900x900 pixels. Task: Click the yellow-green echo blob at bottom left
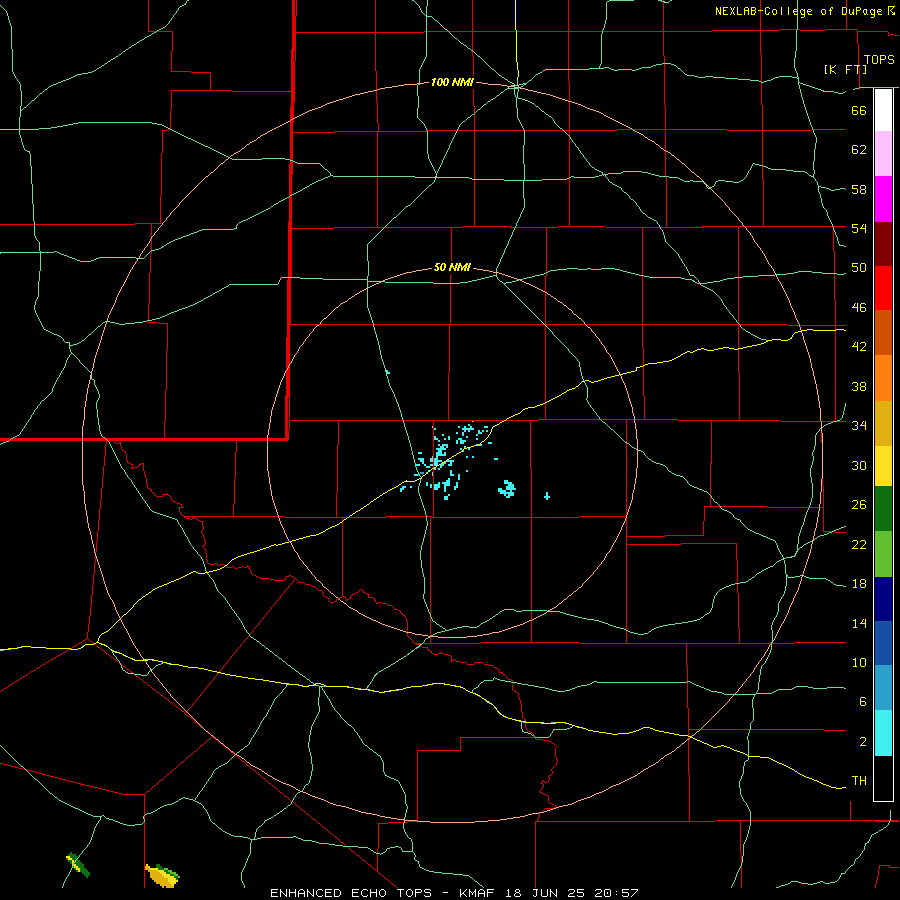coord(162,875)
